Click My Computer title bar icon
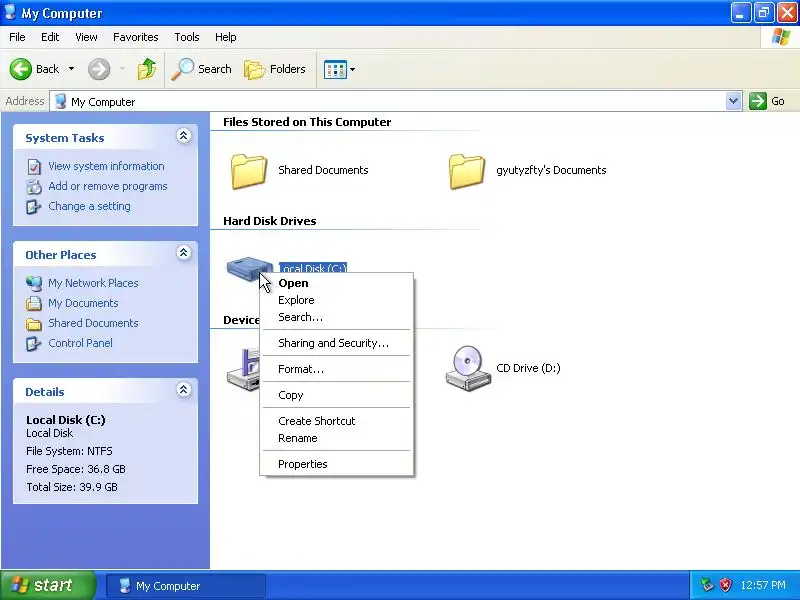This screenshot has height=600, width=800. pos(10,12)
